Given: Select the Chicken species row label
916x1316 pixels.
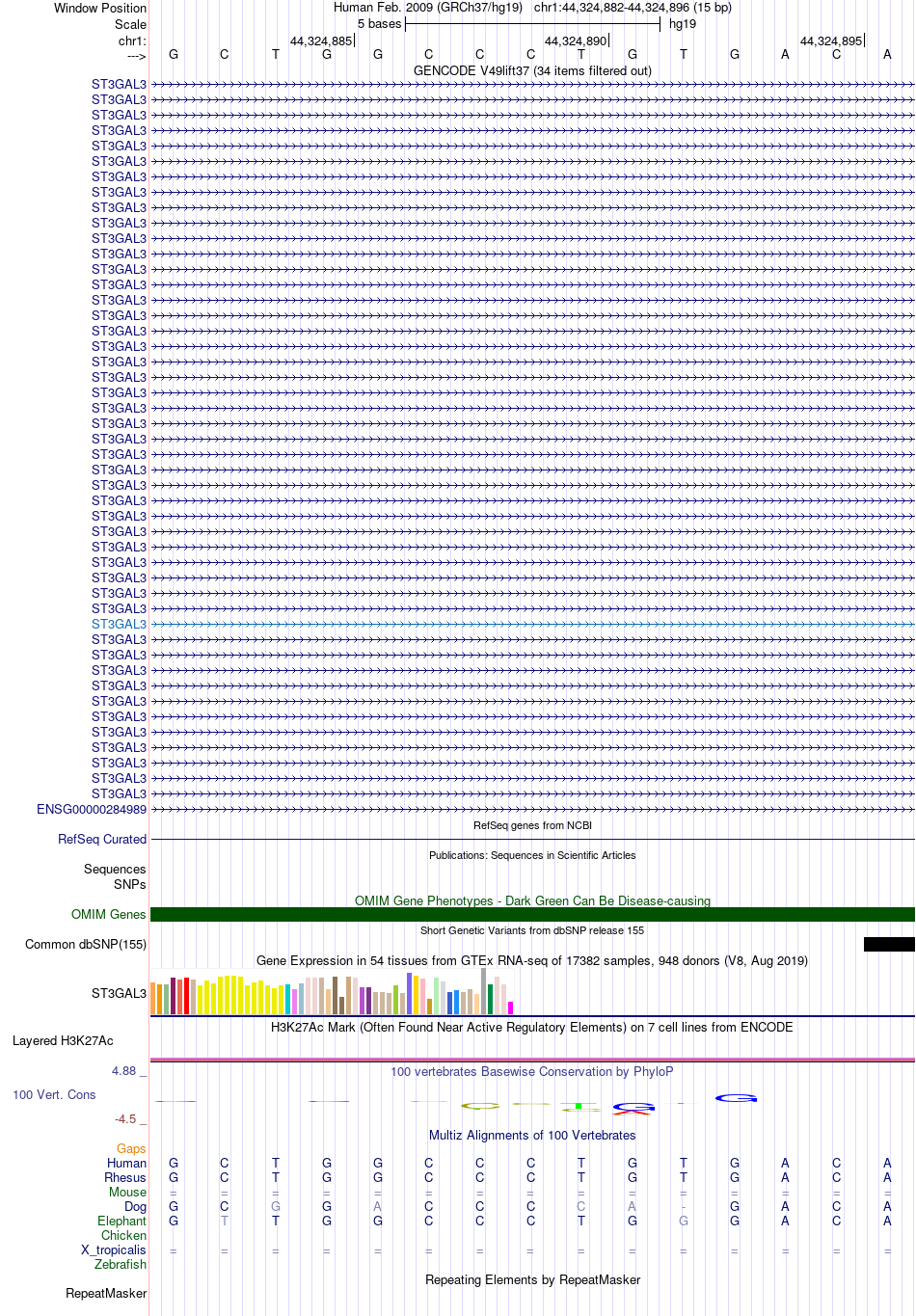Looking at the screenshot, I should tap(123, 1235).
